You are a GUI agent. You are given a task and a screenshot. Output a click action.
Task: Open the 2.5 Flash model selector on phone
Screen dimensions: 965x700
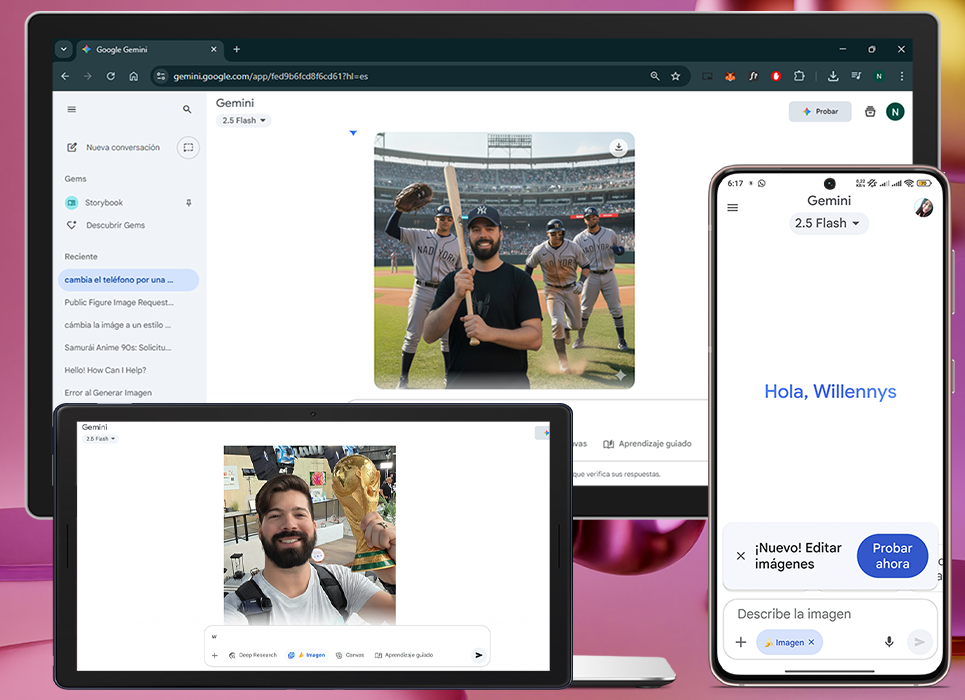pyautogui.click(x=828, y=223)
